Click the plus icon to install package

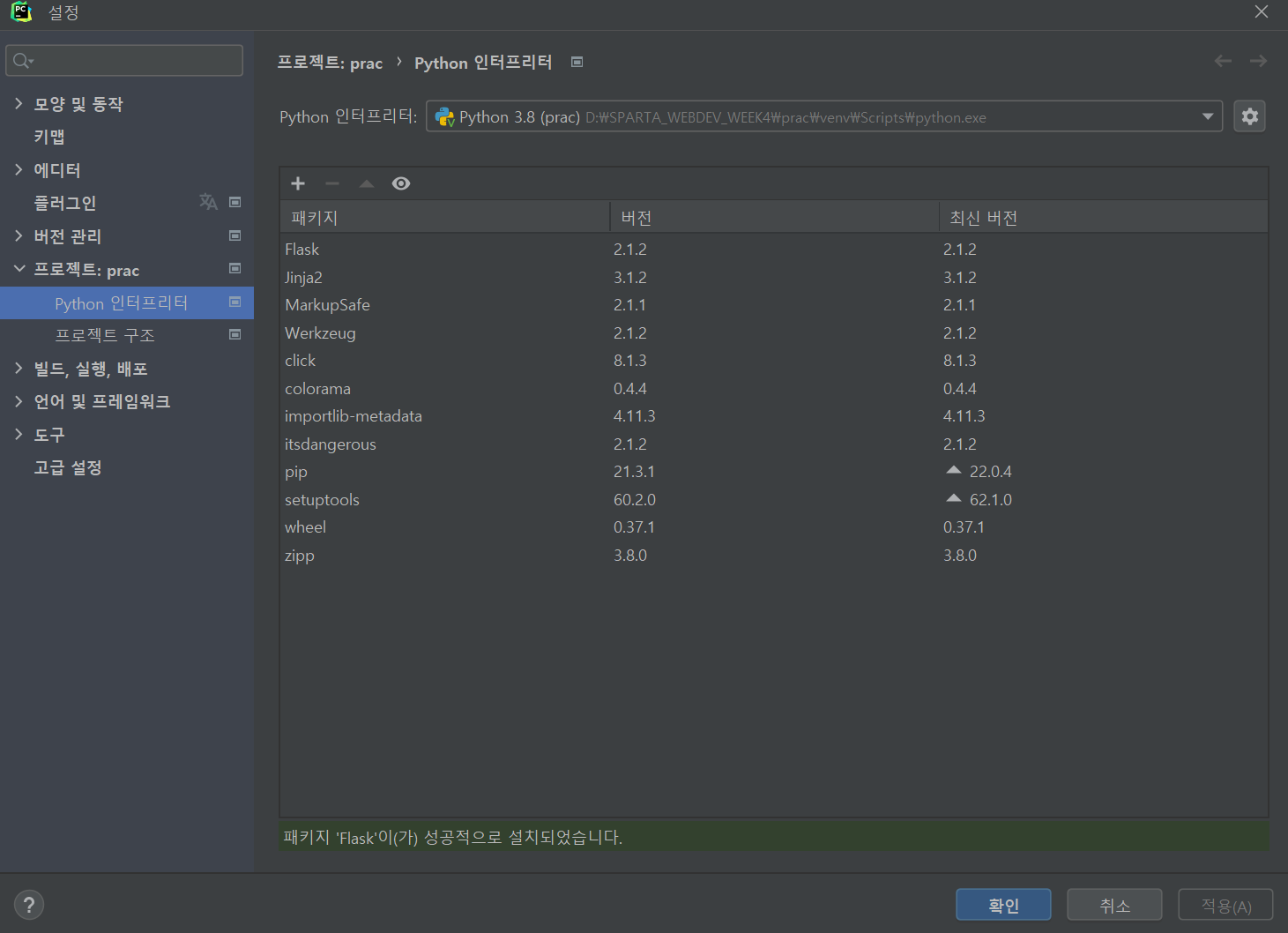[298, 183]
